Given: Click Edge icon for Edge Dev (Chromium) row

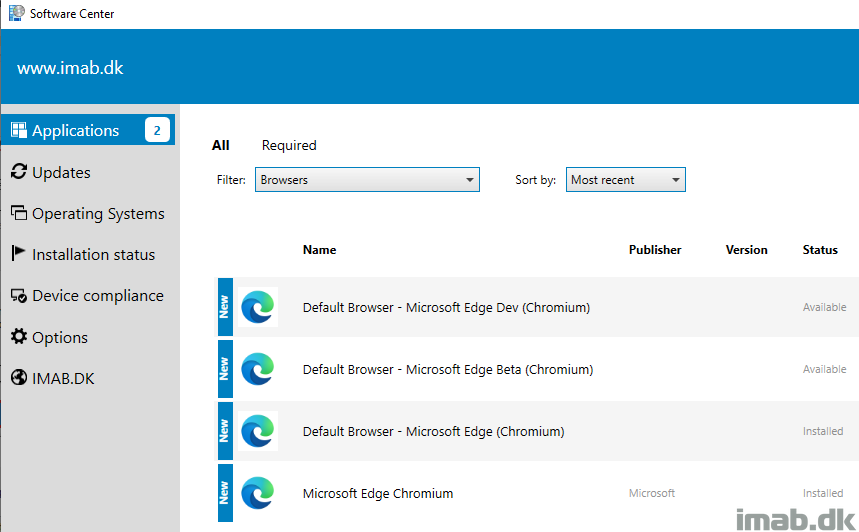Looking at the screenshot, I should (x=258, y=307).
